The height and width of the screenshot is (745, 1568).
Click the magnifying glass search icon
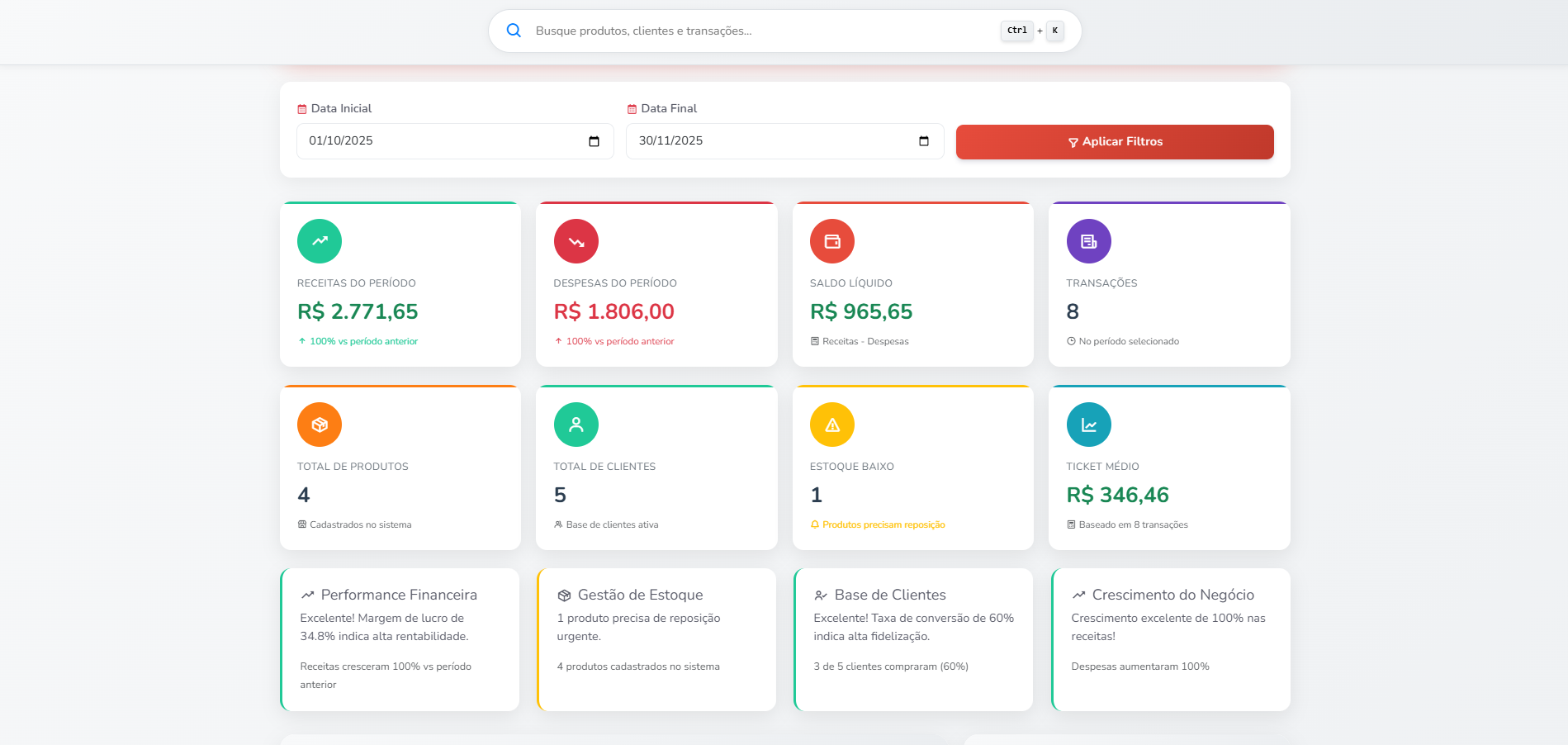pos(514,31)
